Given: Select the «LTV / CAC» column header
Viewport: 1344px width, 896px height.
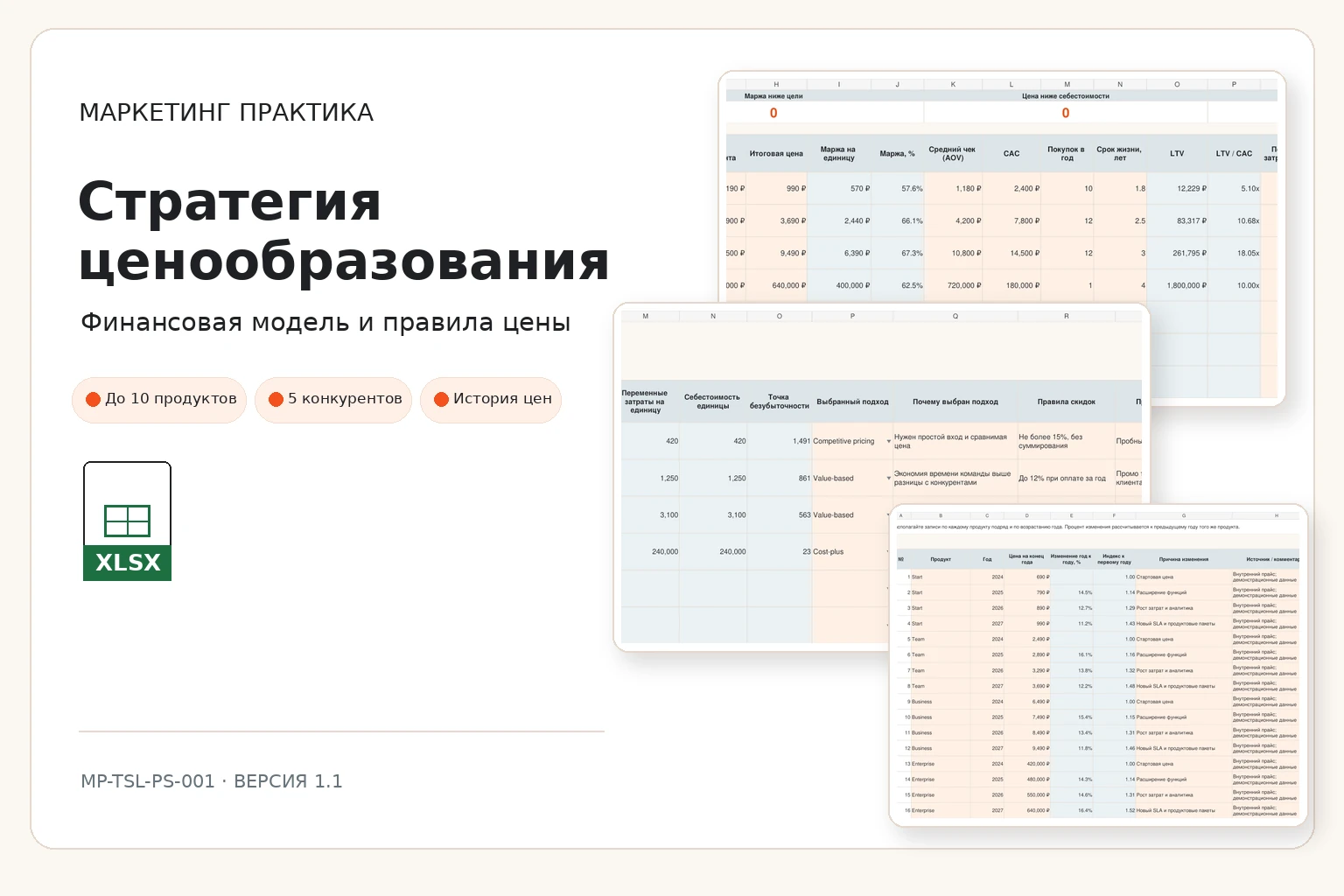Looking at the screenshot, I should click(x=1234, y=154).
